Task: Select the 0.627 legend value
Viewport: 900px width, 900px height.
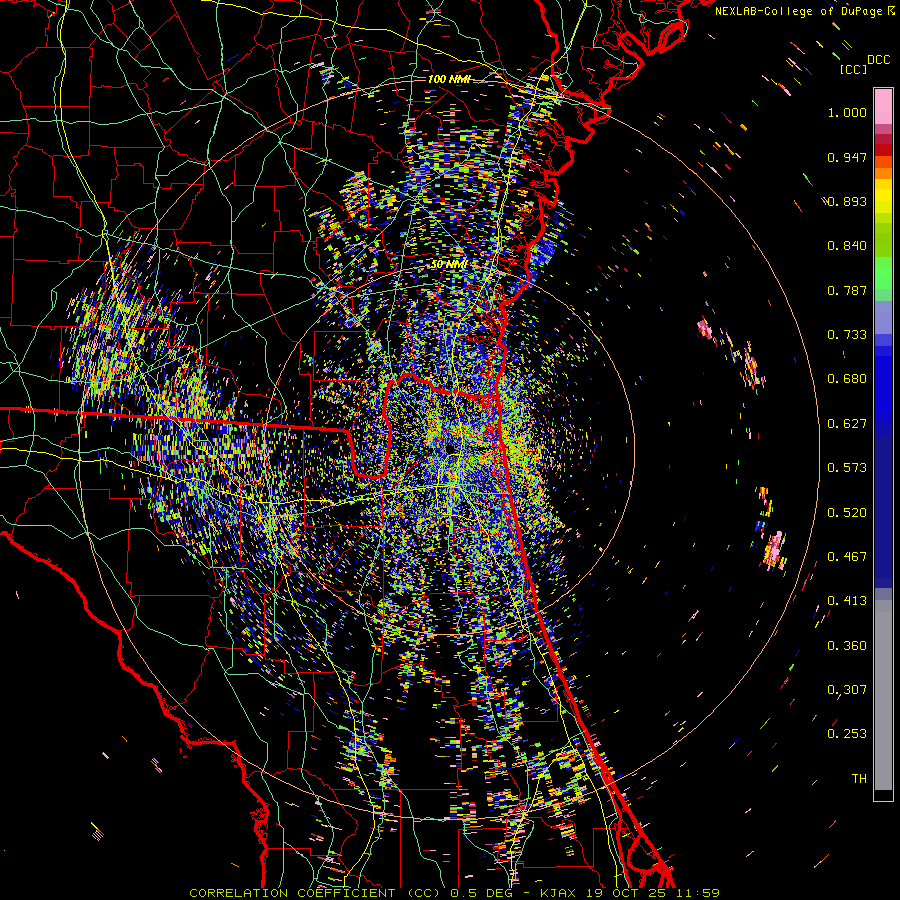Action: [x=847, y=424]
